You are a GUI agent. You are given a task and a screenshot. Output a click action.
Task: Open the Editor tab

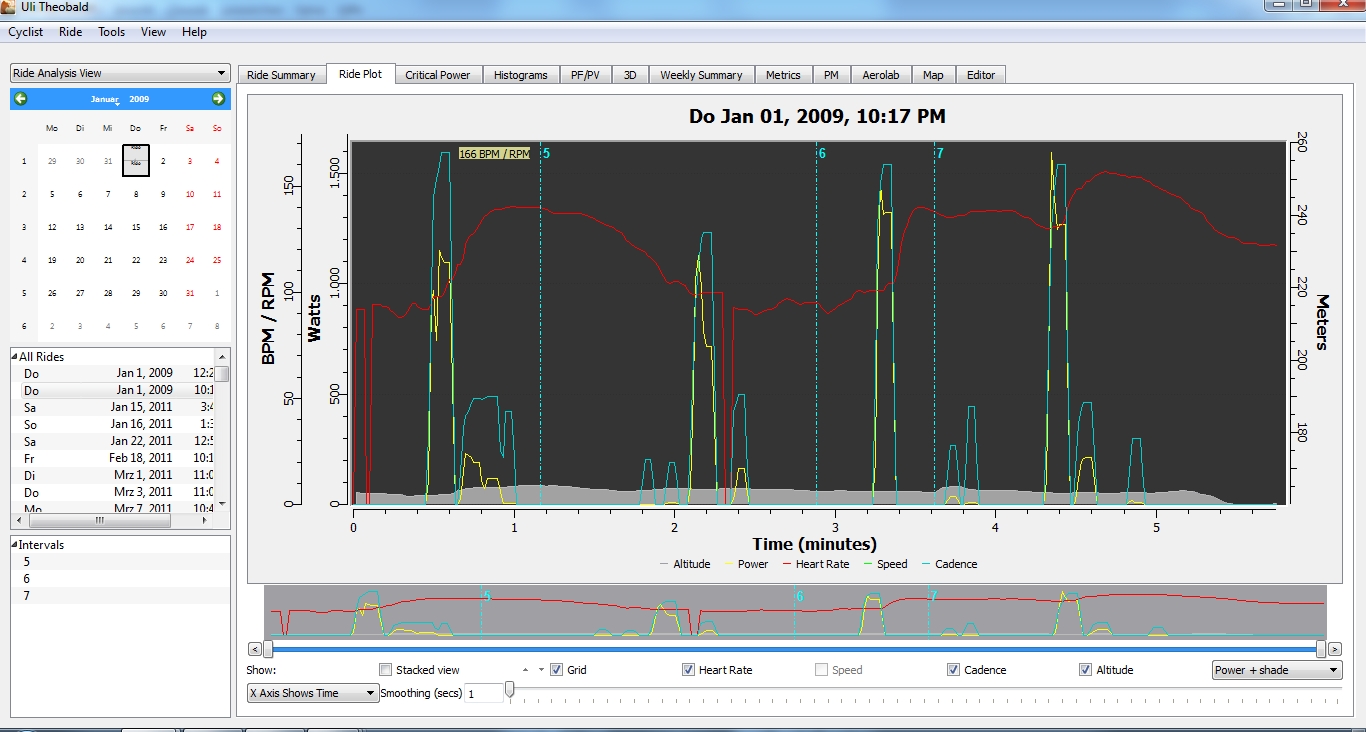pyautogui.click(x=981, y=75)
